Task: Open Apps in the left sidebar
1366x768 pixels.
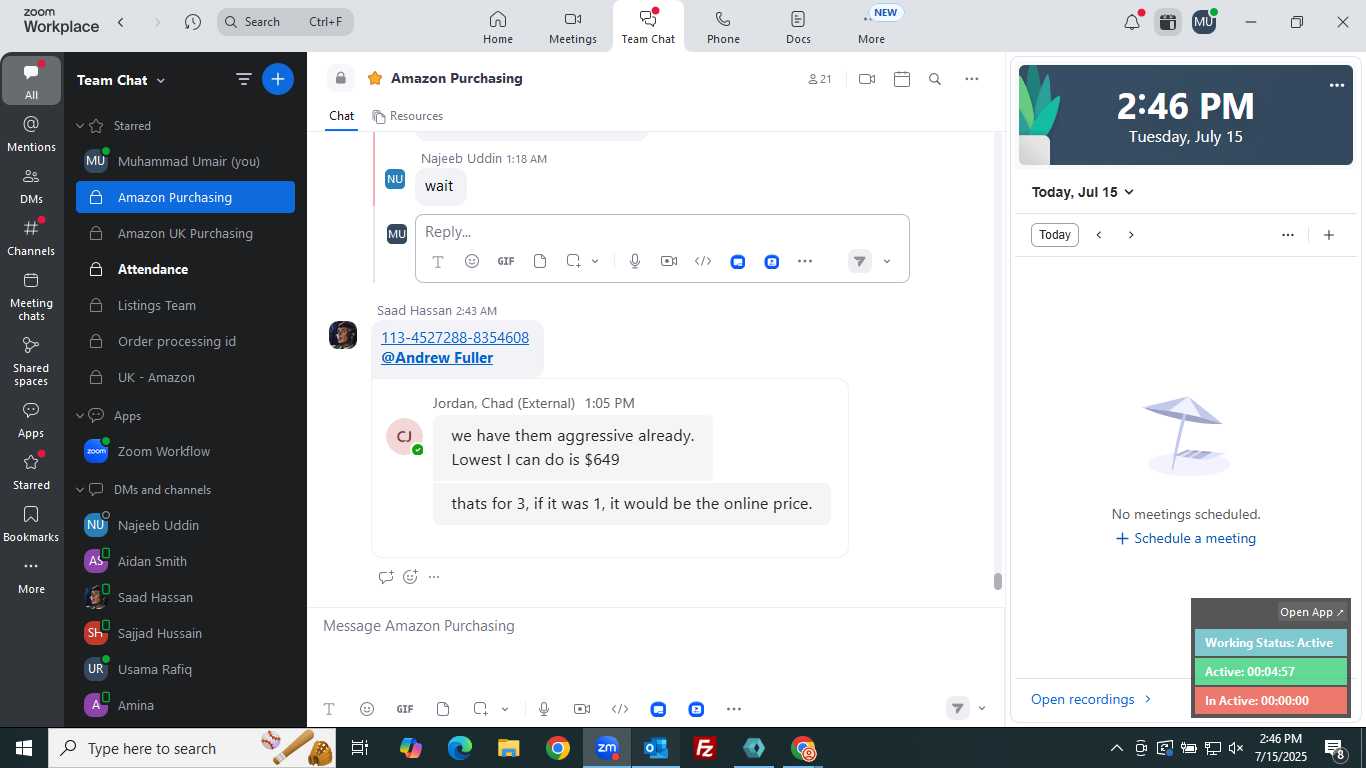Action: [31, 420]
